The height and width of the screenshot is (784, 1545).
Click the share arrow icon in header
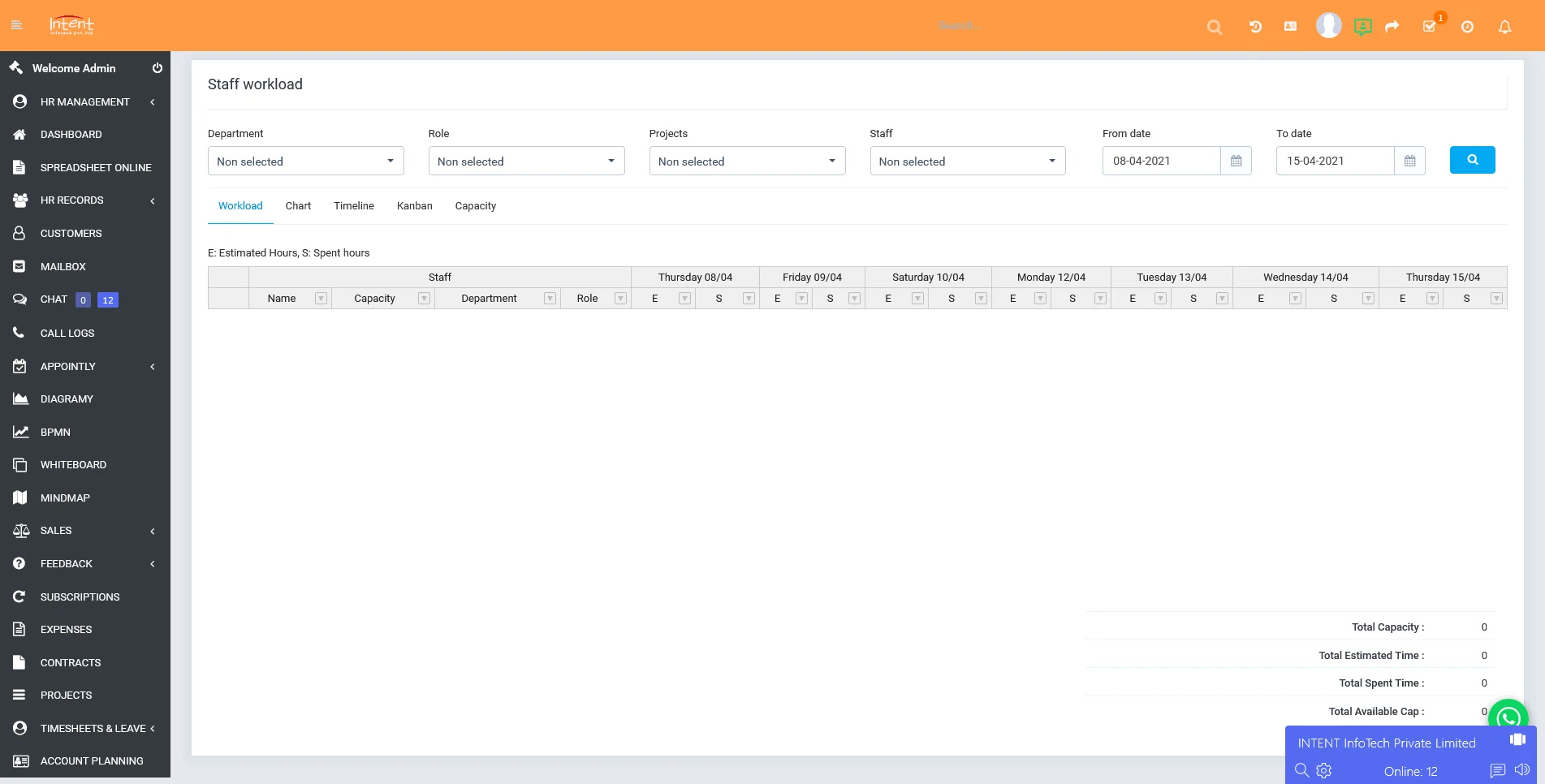[1392, 27]
